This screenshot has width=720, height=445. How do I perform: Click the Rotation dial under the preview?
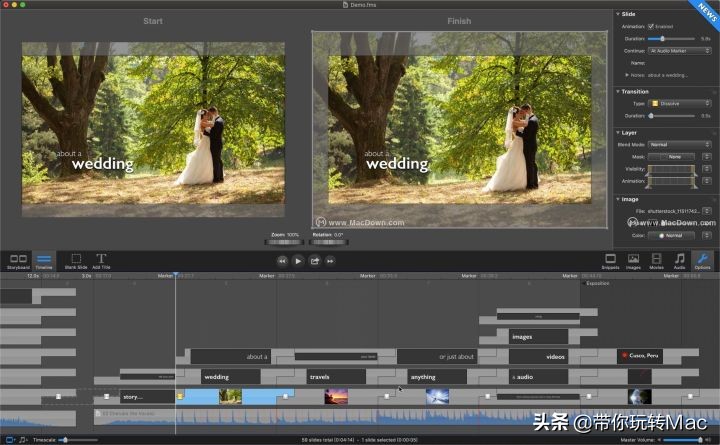[329, 242]
